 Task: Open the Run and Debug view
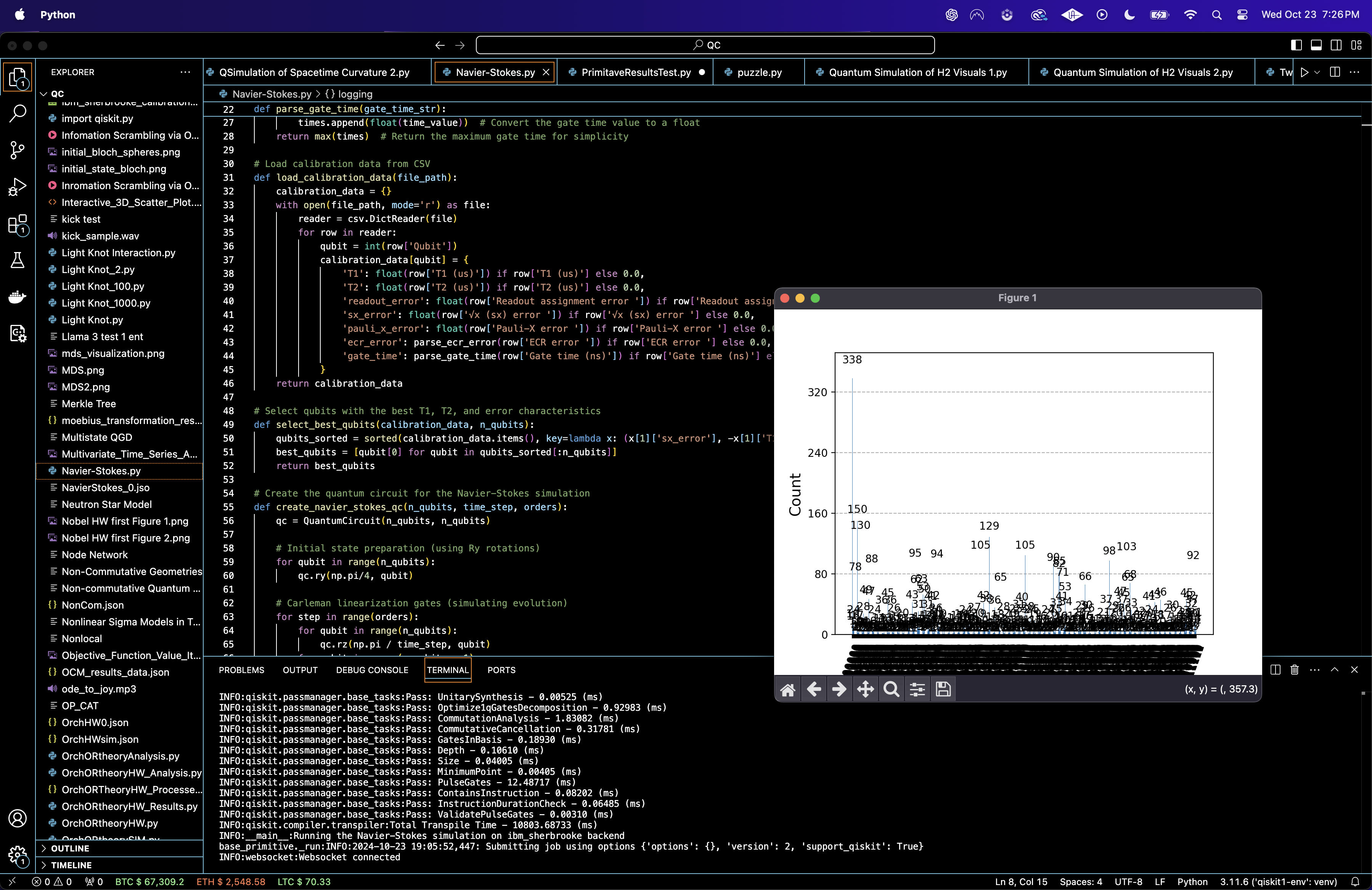(x=18, y=187)
